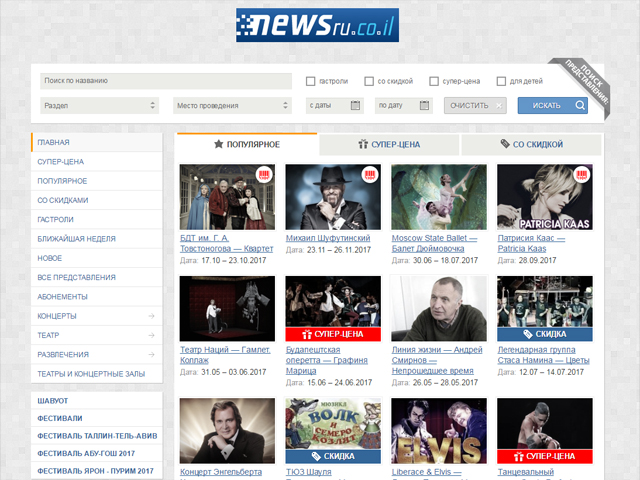Open link 'Moscow State Ballet — Балет Дюймовочка'

click(434, 243)
